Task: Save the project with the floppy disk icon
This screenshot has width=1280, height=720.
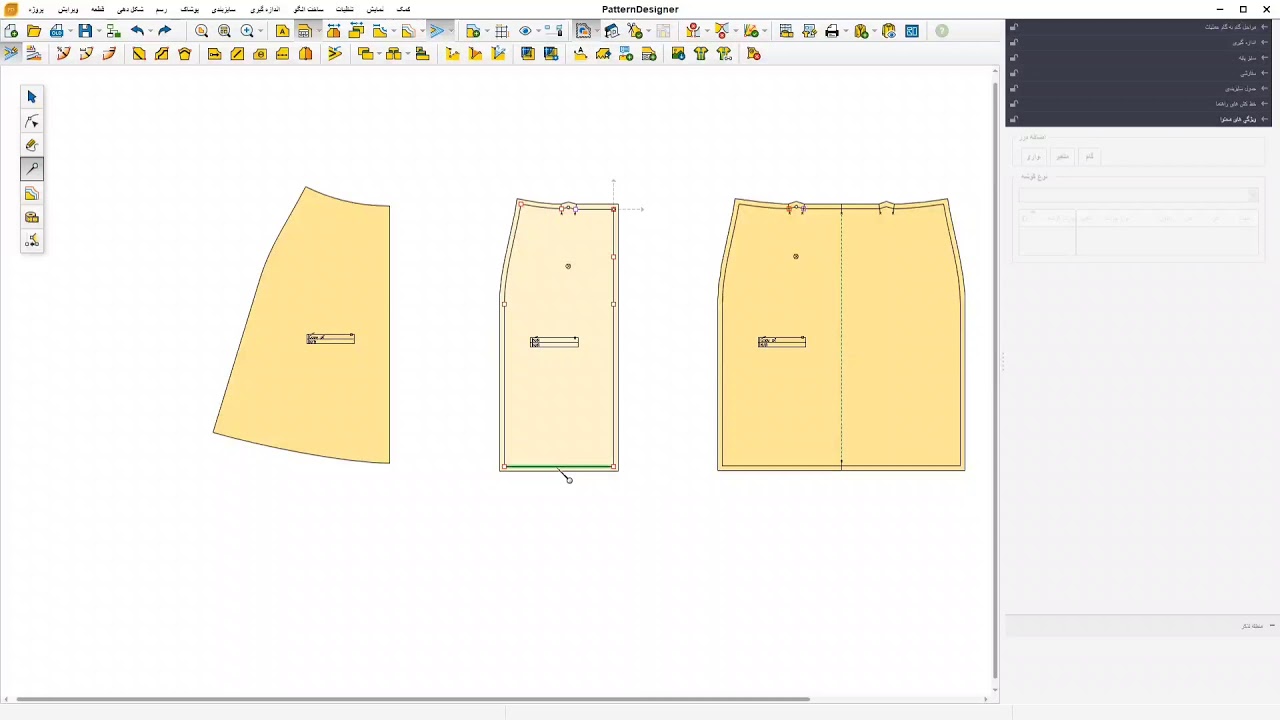Action: pyautogui.click(x=85, y=31)
